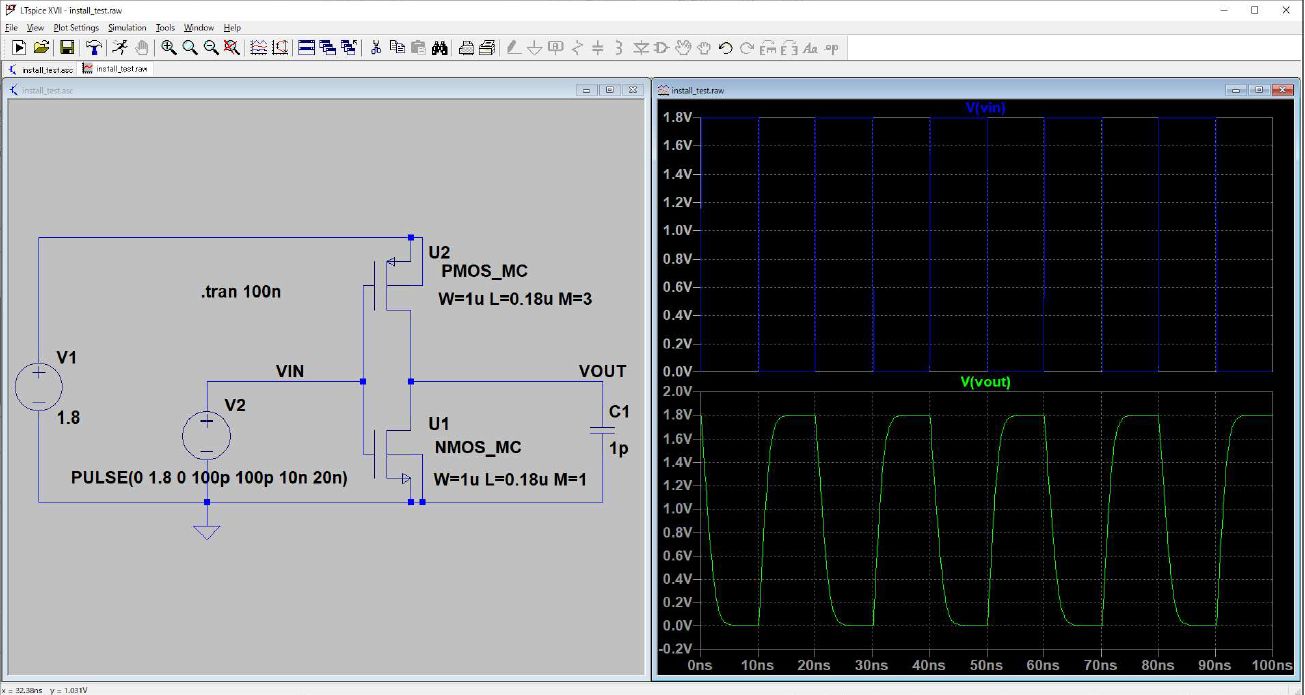Open the Plot Settings menu

click(76, 28)
